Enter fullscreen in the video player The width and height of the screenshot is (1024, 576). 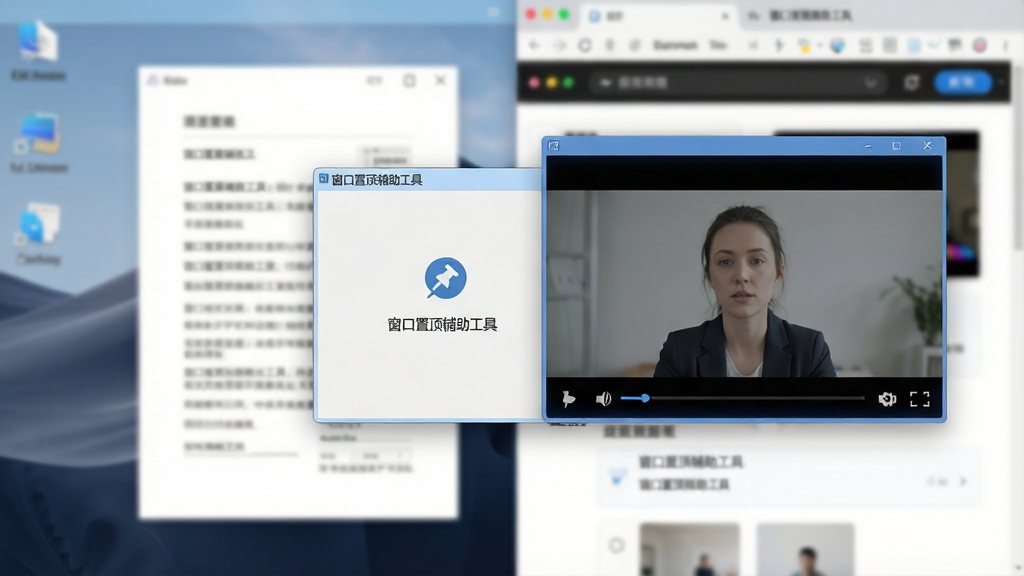coord(920,399)
